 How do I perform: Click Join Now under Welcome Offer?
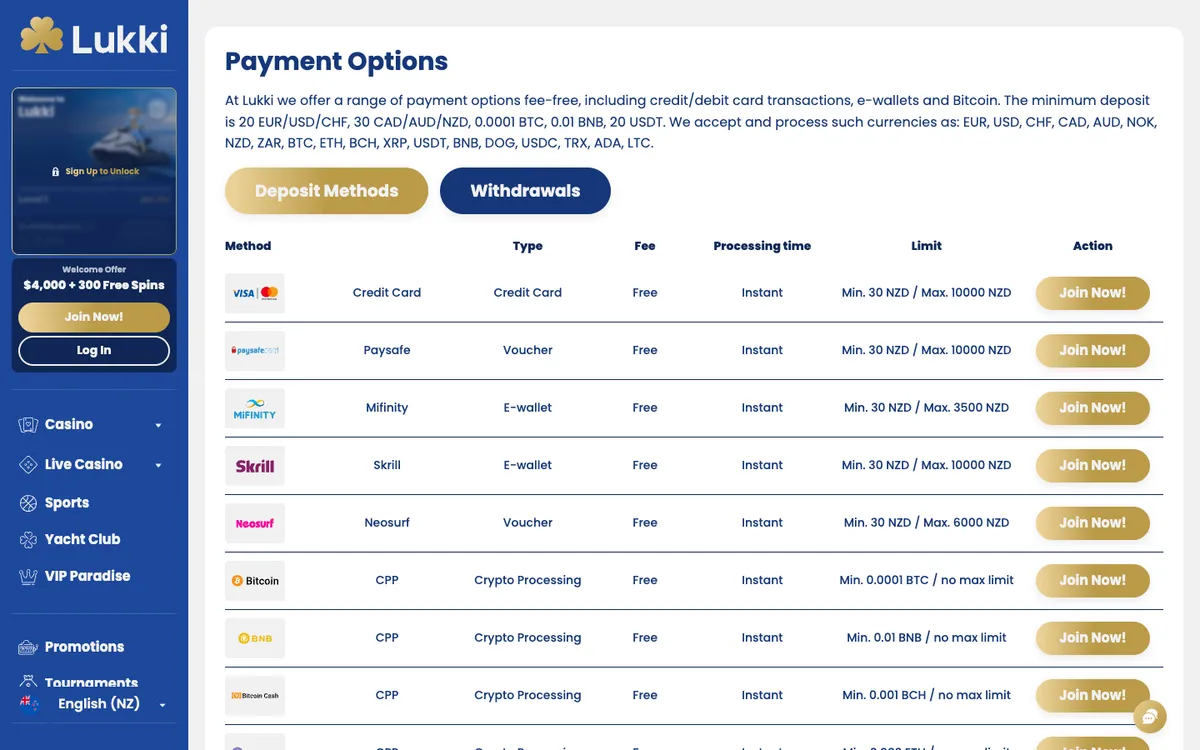[x=94, y=316]
